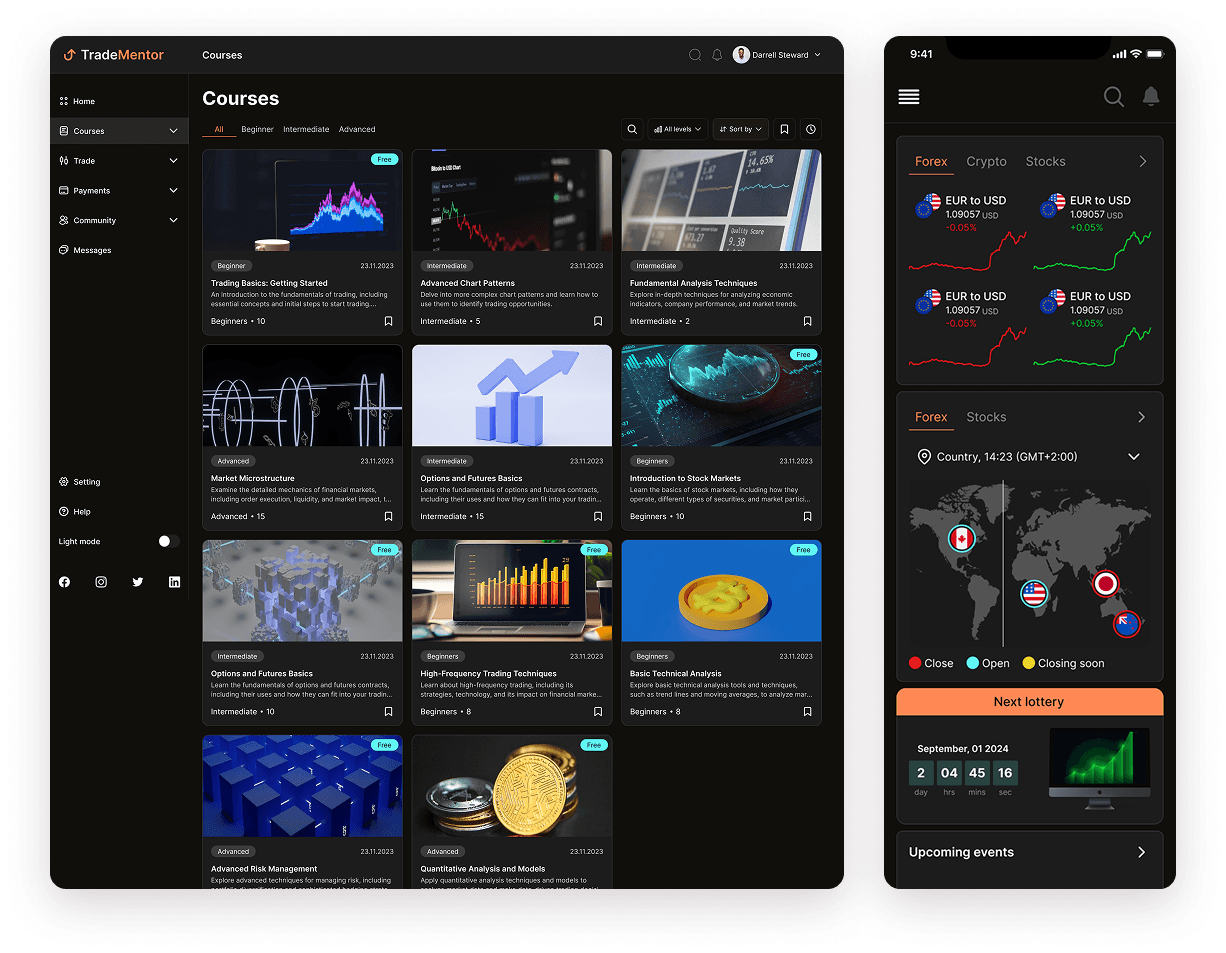Open the All levels dropdown
1226x953 pixels.
click(678, 129)
